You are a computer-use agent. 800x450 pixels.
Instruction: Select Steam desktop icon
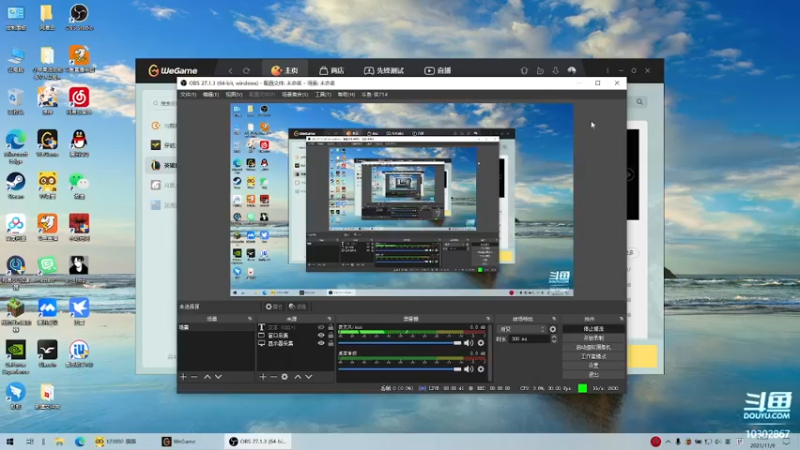(15, 186)
